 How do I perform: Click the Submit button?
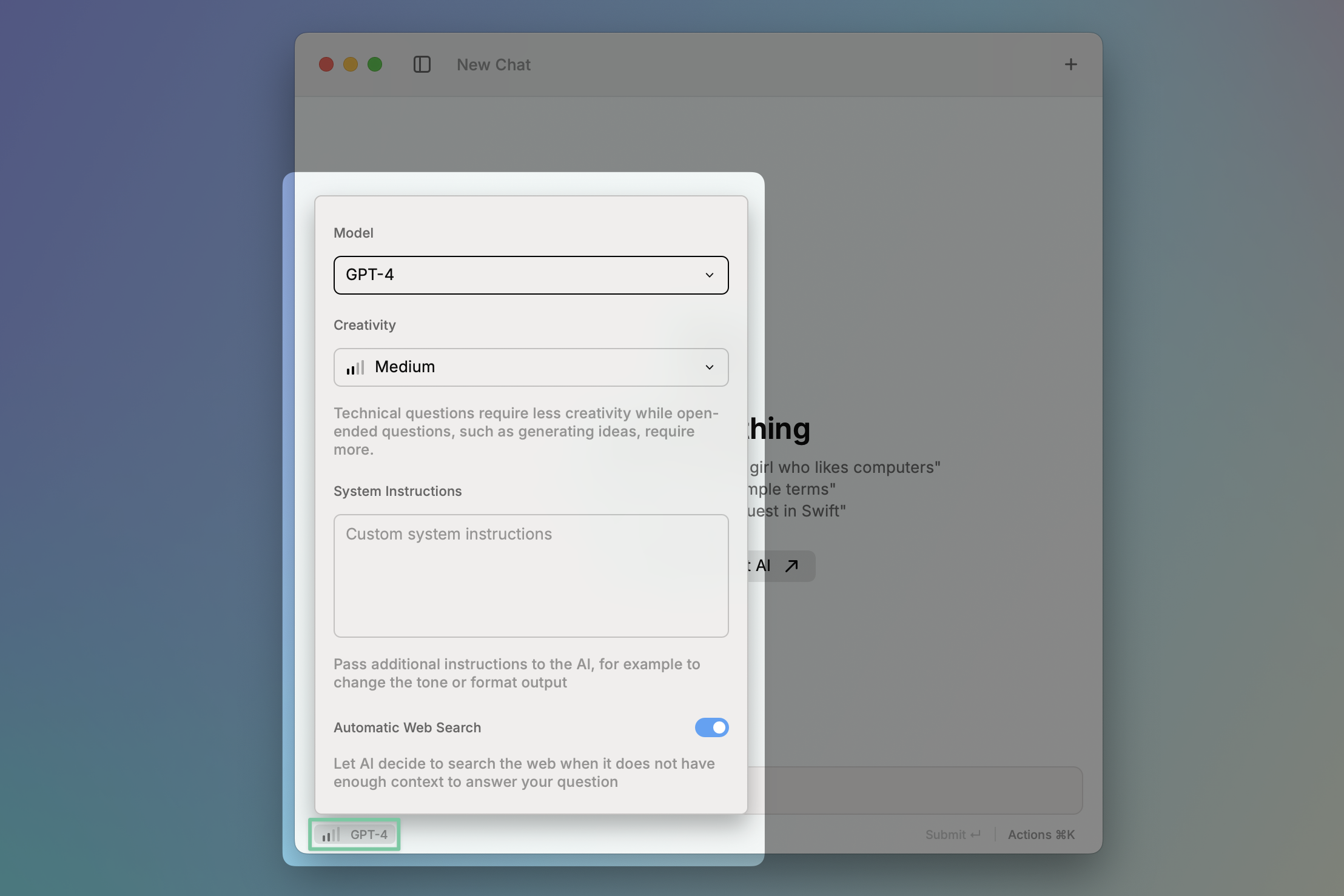pyautogui.click(x=953, y=835)
